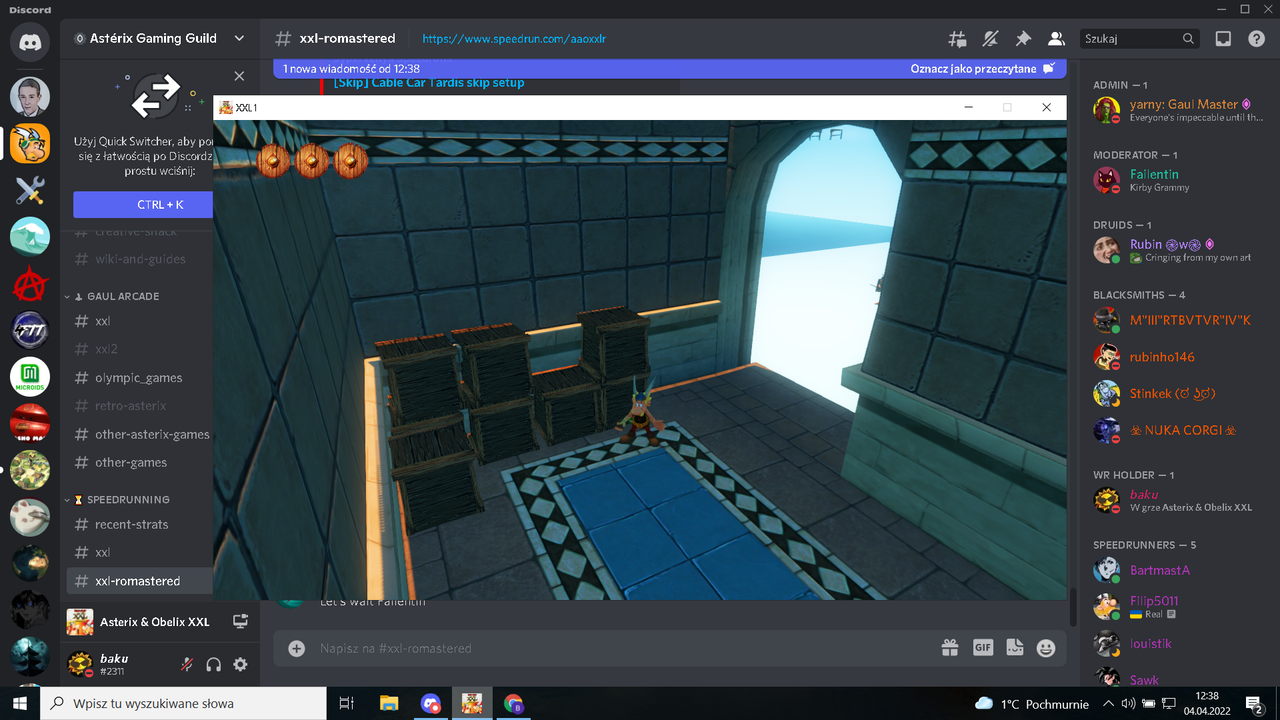The height and width of the screenshot is (720, 1280).
Task: Open pinned messages icon
Action: click(1023, 39)
